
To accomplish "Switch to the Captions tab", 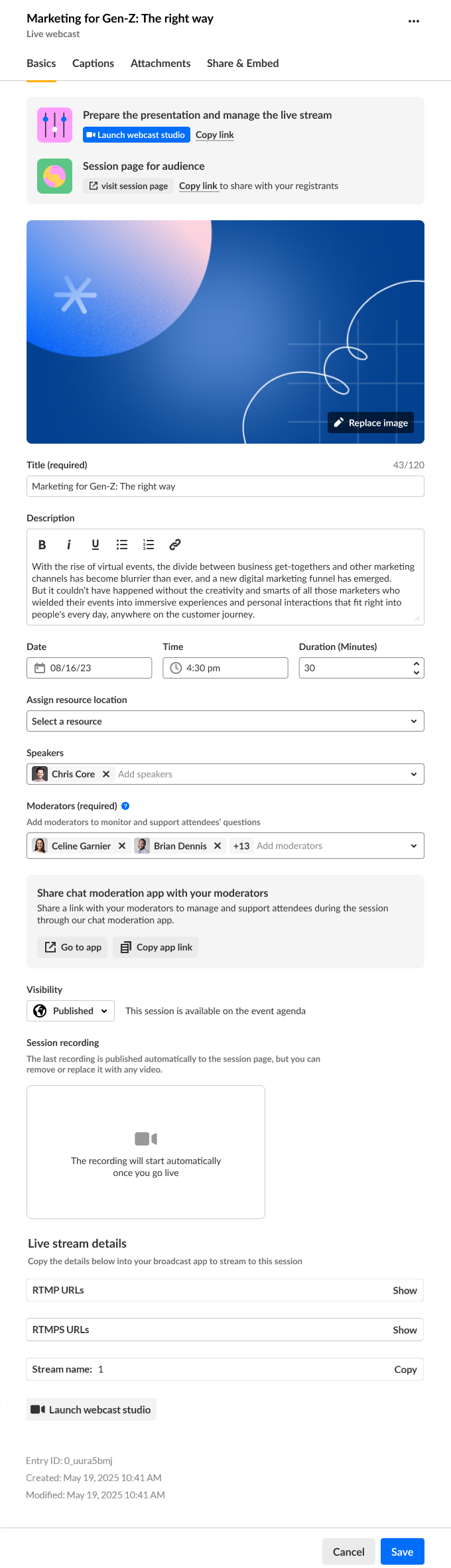I will pyautogui.click(x=93, y=64).
